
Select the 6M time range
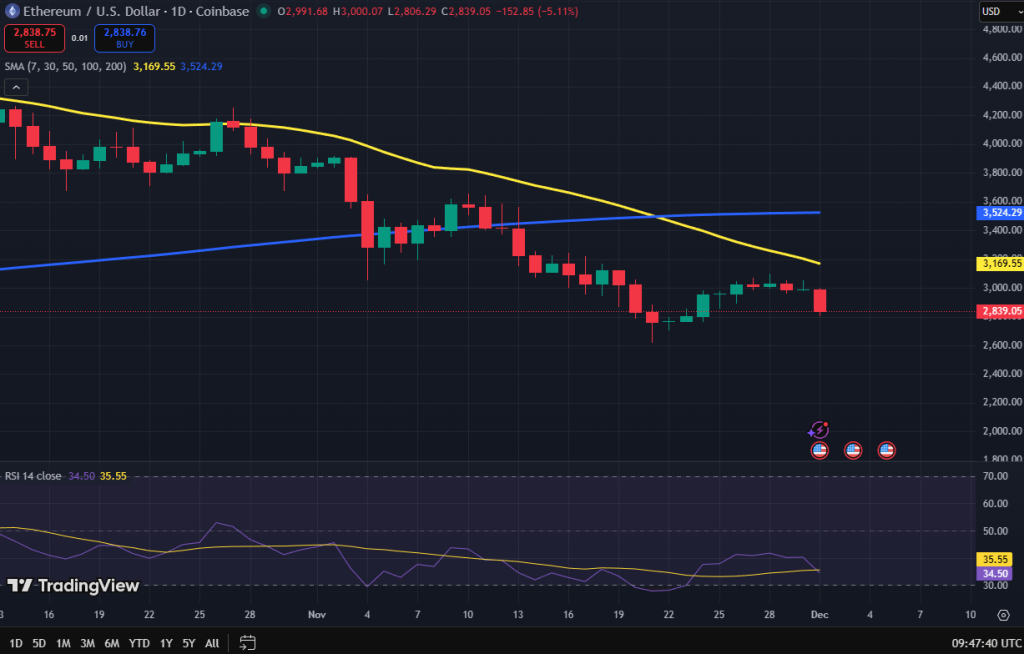pyautogui.click(x=112, y=643)
